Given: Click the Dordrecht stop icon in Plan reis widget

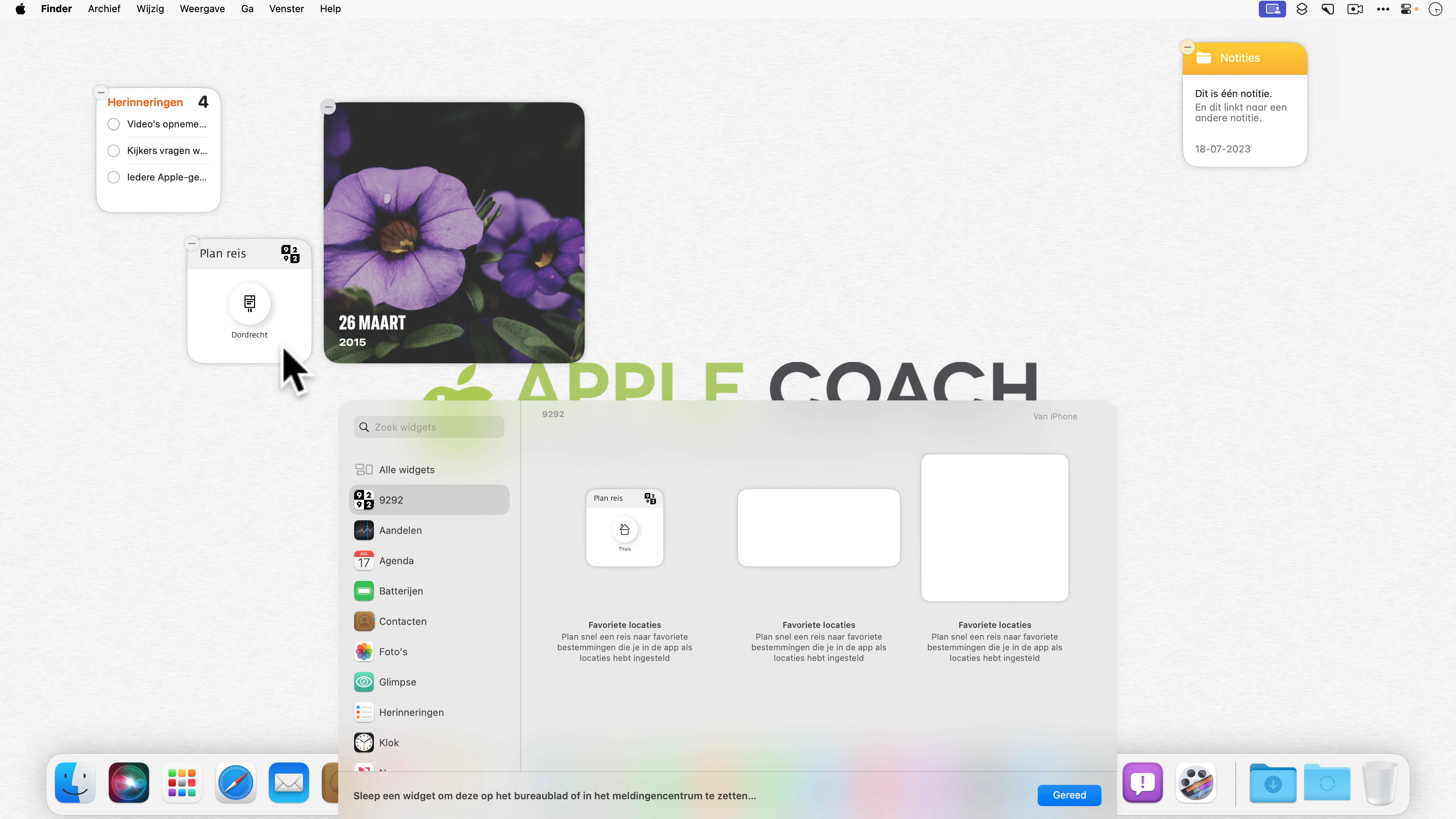Looking at the screenshot, I should point(249,303).
